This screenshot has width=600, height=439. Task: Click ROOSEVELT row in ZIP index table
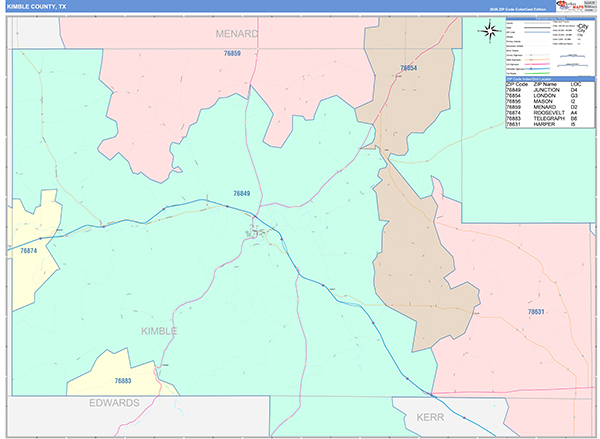pyautogui.click(x=550, y=113)
